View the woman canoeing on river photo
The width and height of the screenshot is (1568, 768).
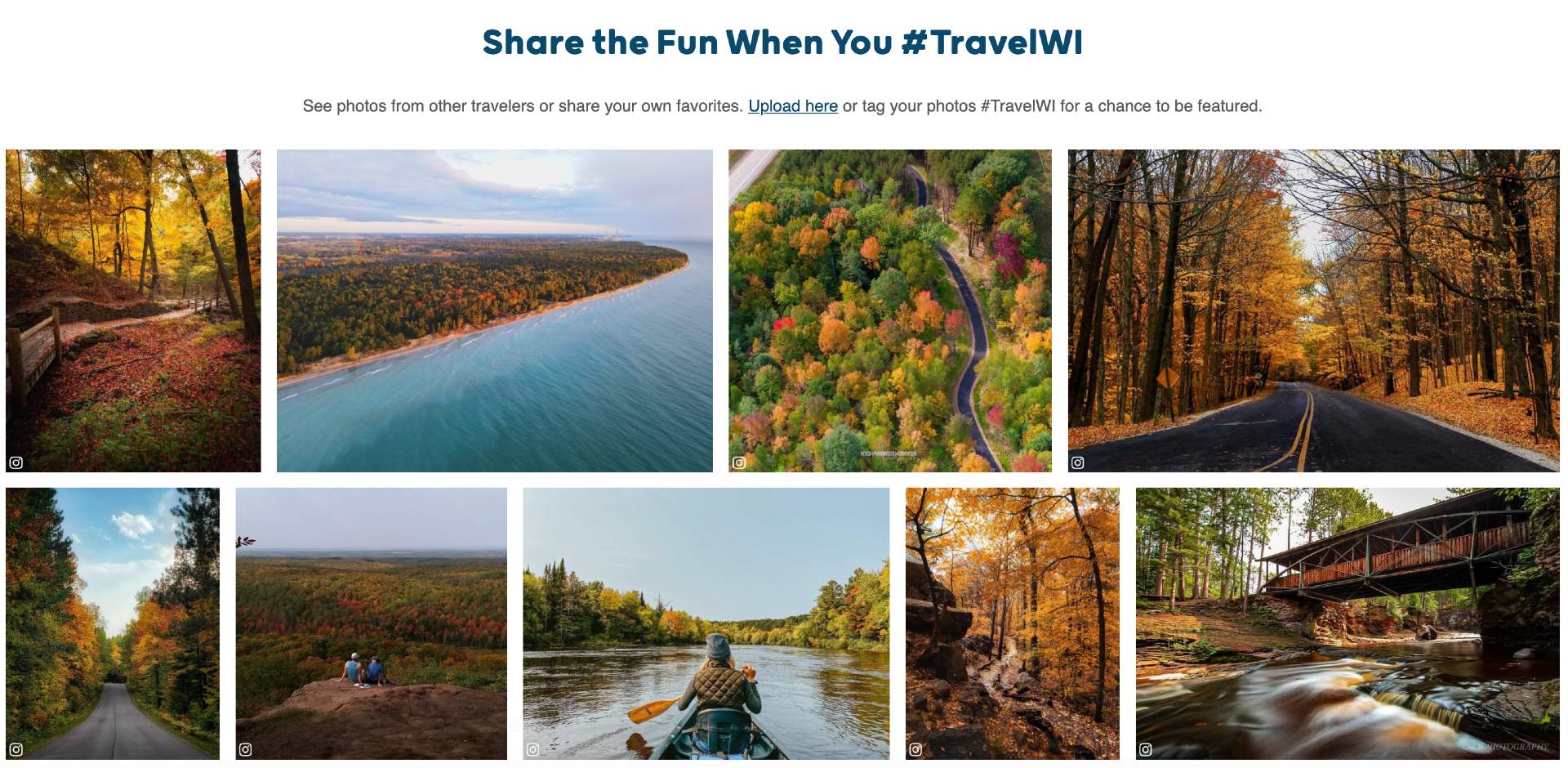(706, 624)
